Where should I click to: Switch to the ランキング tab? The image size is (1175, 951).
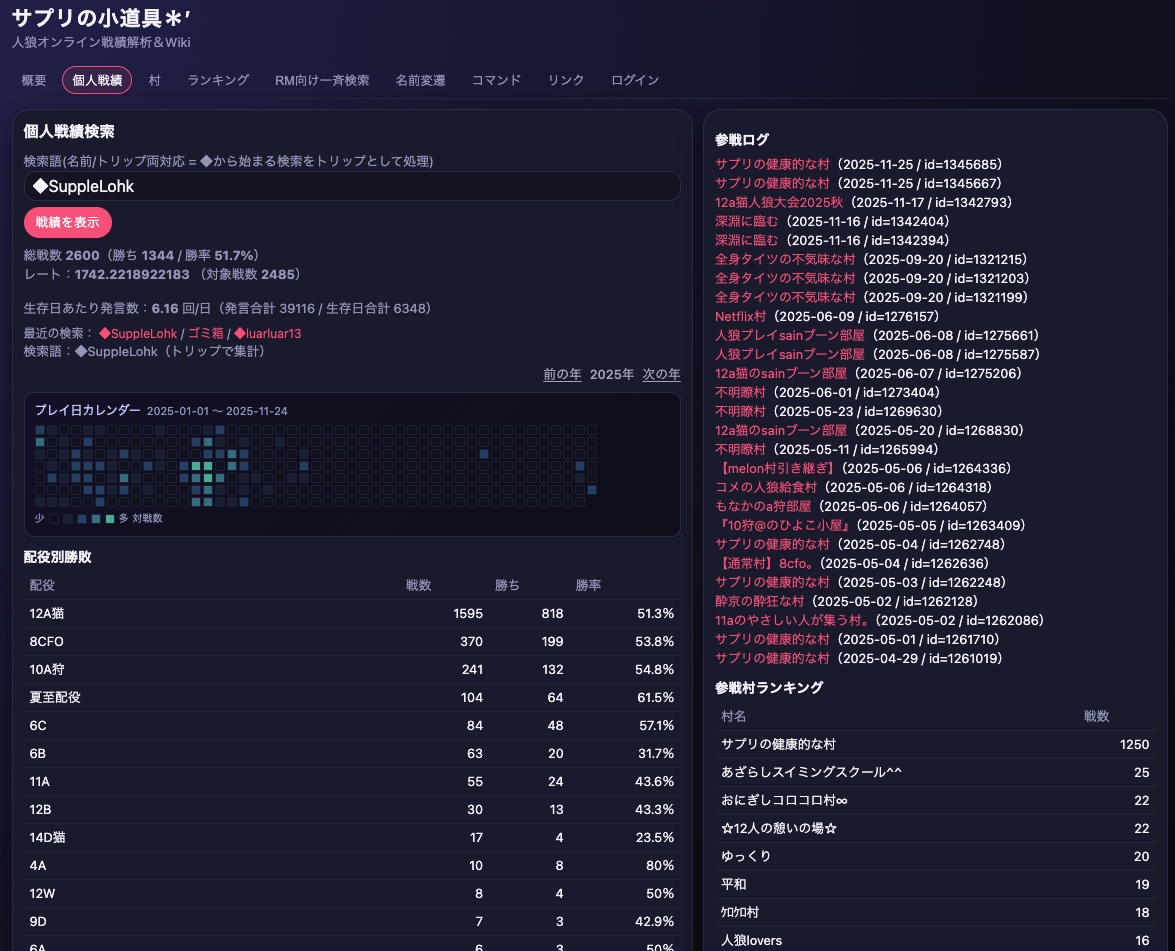[x=217, y=80]
